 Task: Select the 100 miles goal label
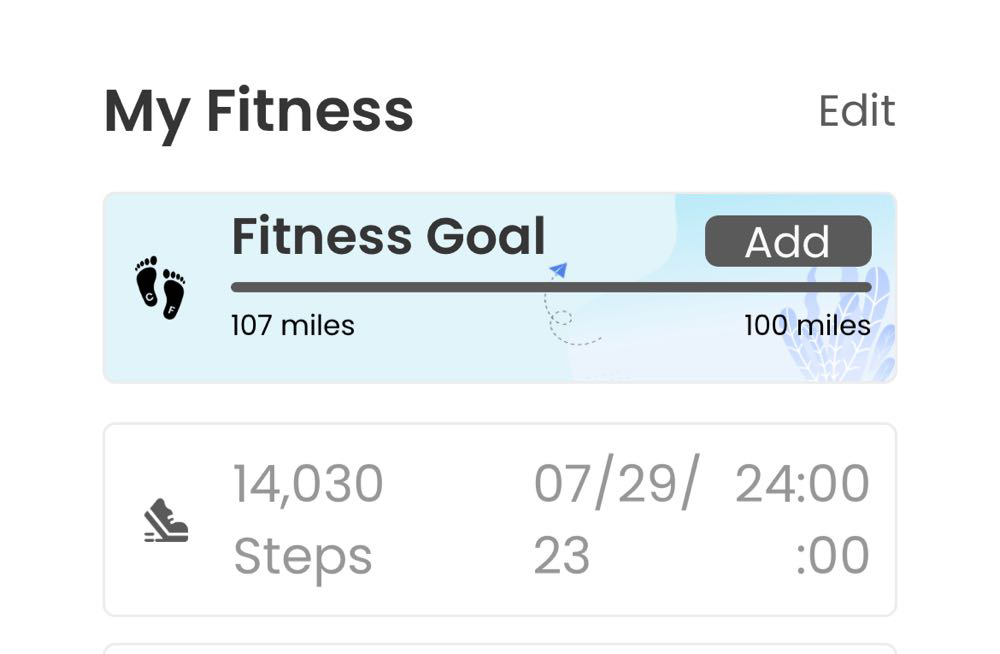pyautogui.click(x=807, y=325)
